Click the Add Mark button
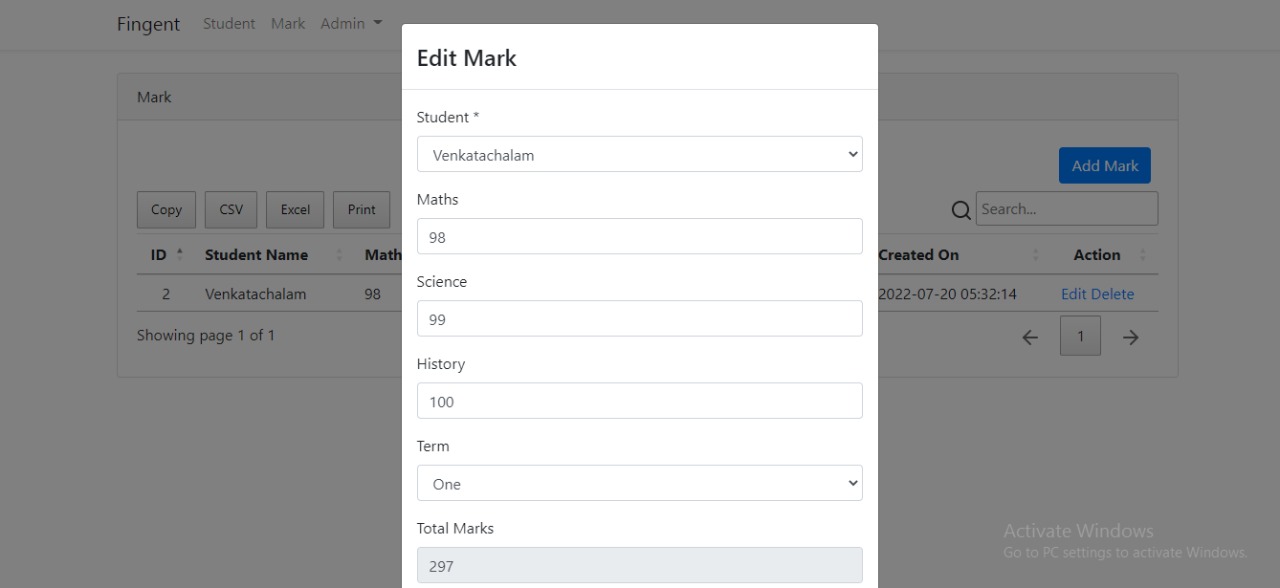 (x=1104, y=165)
